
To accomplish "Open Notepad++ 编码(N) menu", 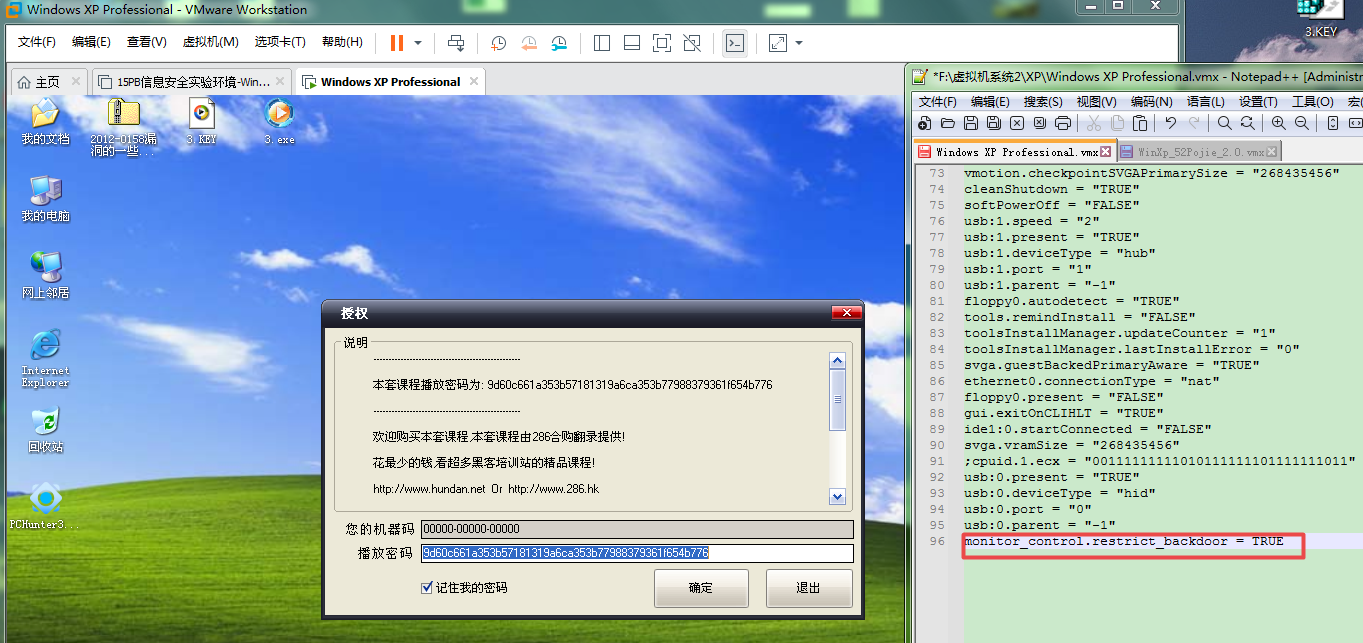I will 1151,101.
